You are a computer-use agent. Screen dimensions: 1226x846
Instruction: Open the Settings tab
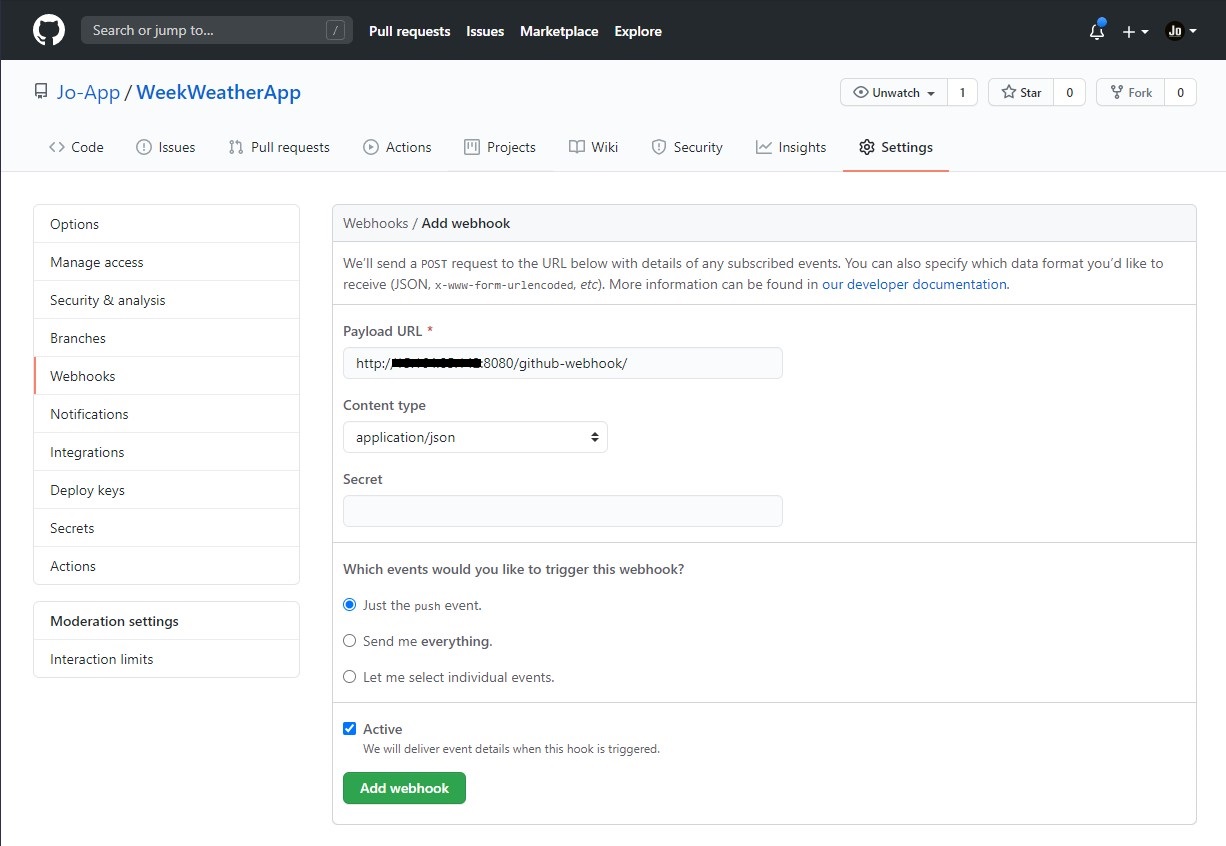pyautogui.click(x=896, y=147)
